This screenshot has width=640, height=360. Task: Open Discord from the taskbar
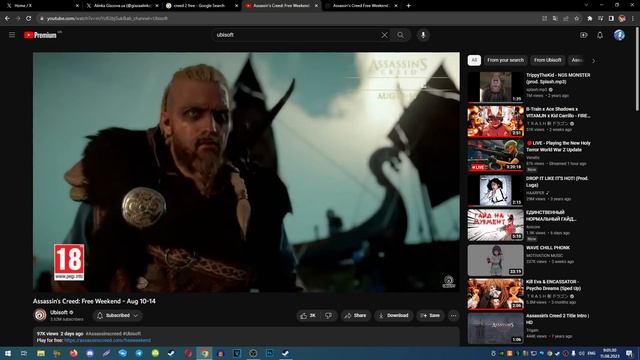[90, 353]
